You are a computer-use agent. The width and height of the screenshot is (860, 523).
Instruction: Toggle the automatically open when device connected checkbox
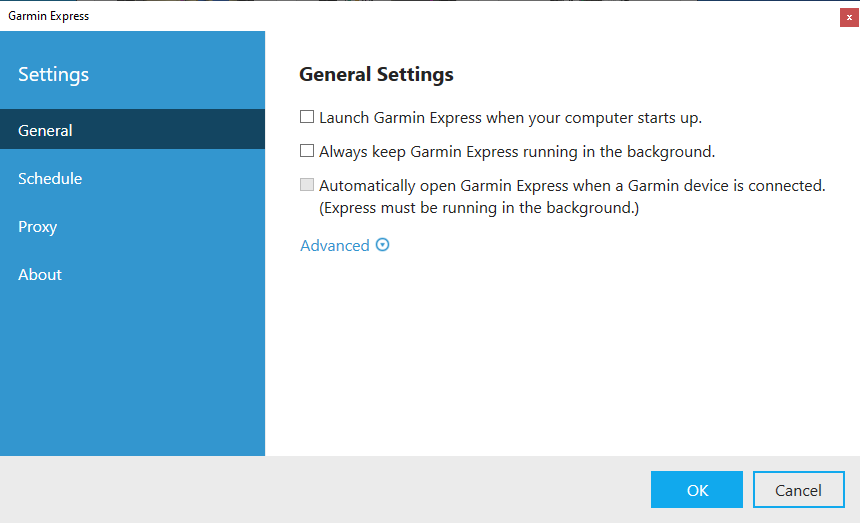tap(307, 185)
